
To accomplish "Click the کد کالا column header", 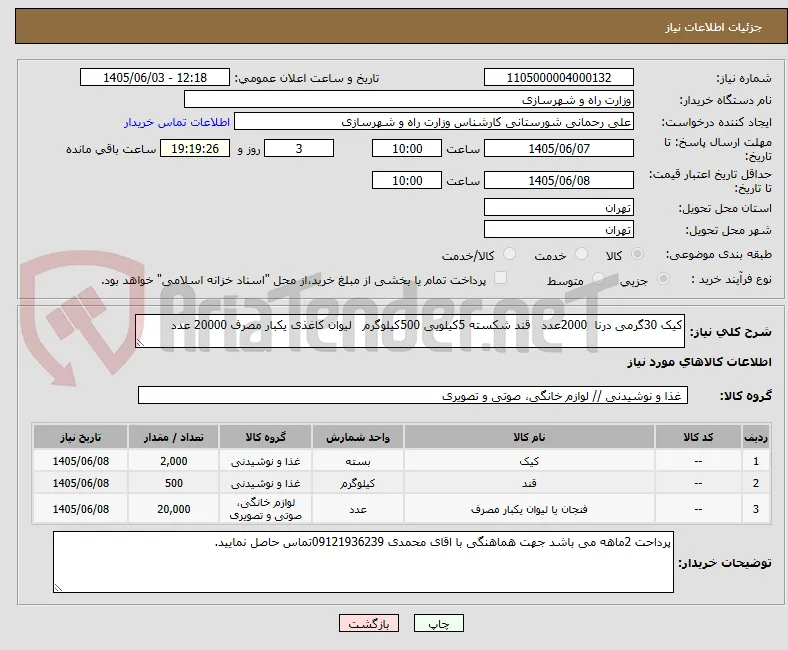I will click(698, 437).
